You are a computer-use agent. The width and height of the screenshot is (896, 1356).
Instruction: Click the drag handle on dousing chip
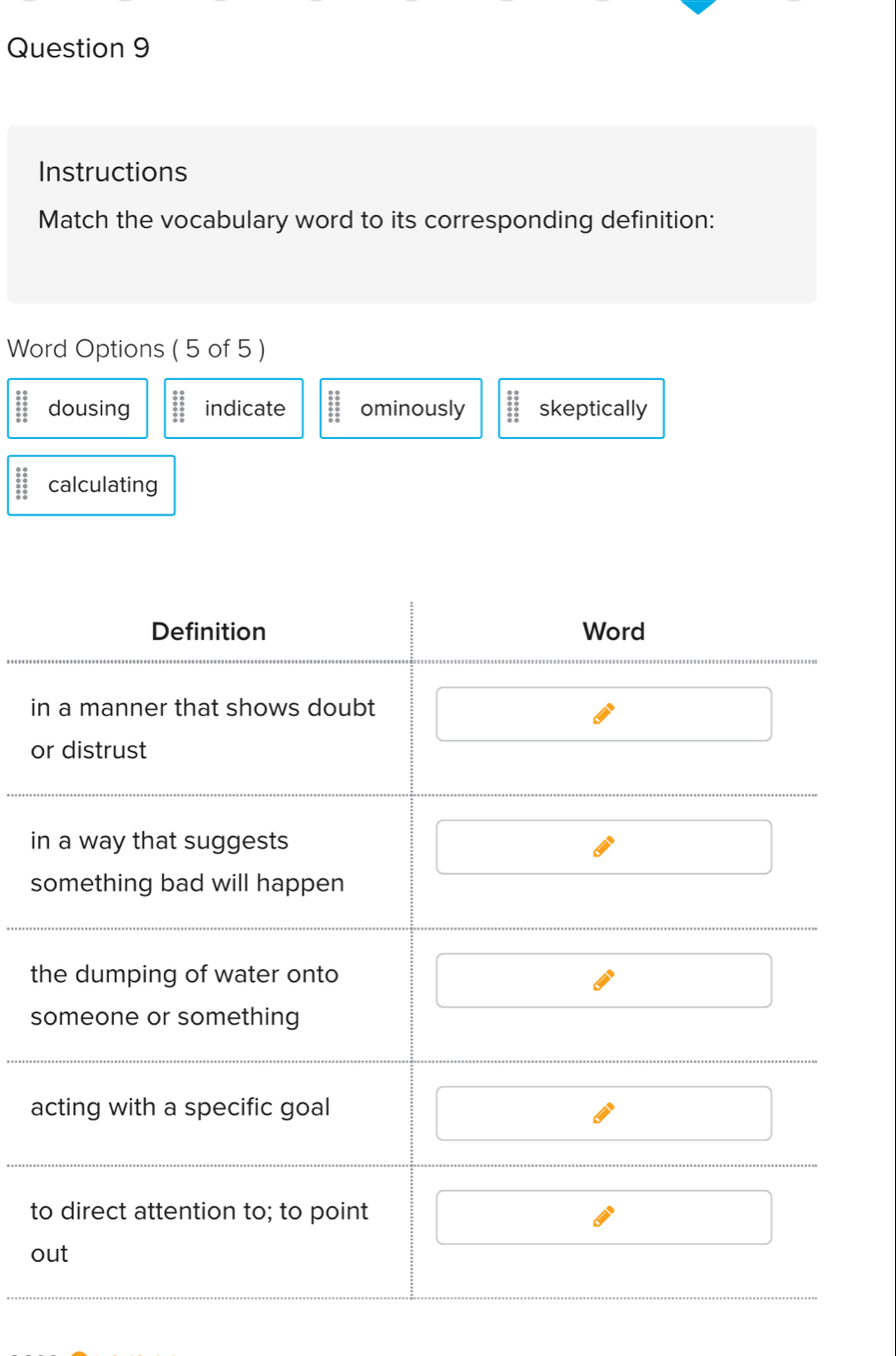(x=23, y=407)
